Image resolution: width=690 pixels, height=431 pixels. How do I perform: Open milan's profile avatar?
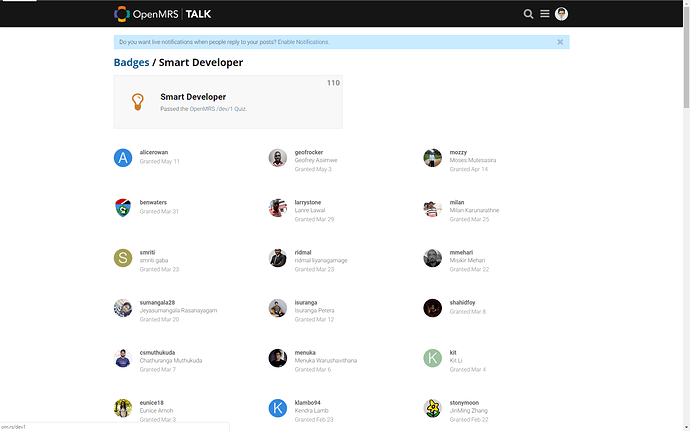pyautogui.click(x=433, y=208)
